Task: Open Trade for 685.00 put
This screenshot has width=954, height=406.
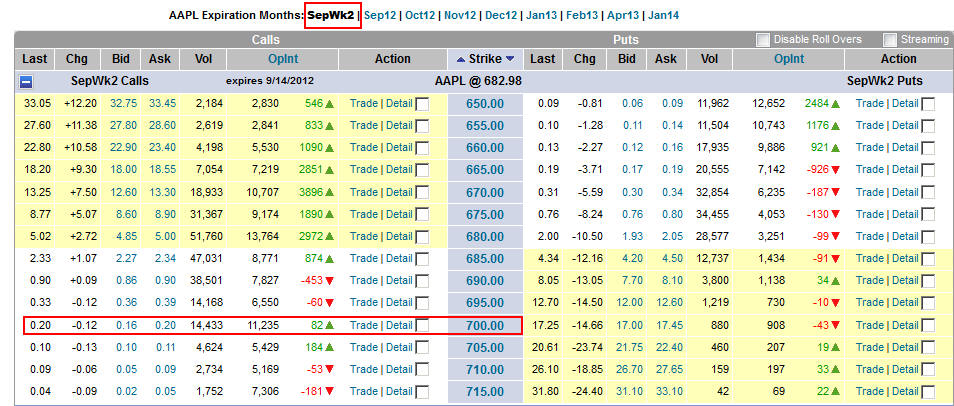Action: coord(869,259)
